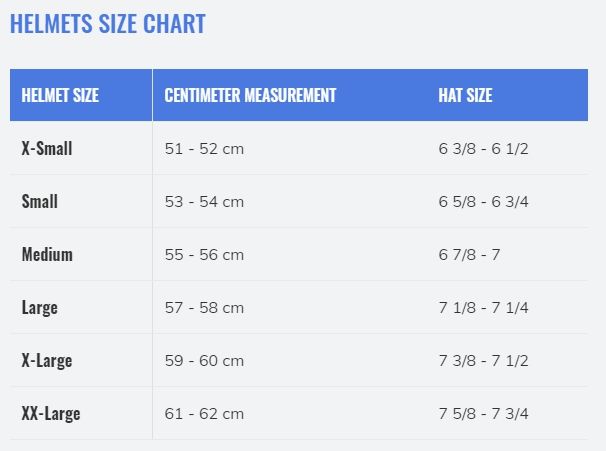Click hat size 7 5/8 - 7 3/4
The height and width of the screenshot is (451, 606).
click(x=483, y=414)
